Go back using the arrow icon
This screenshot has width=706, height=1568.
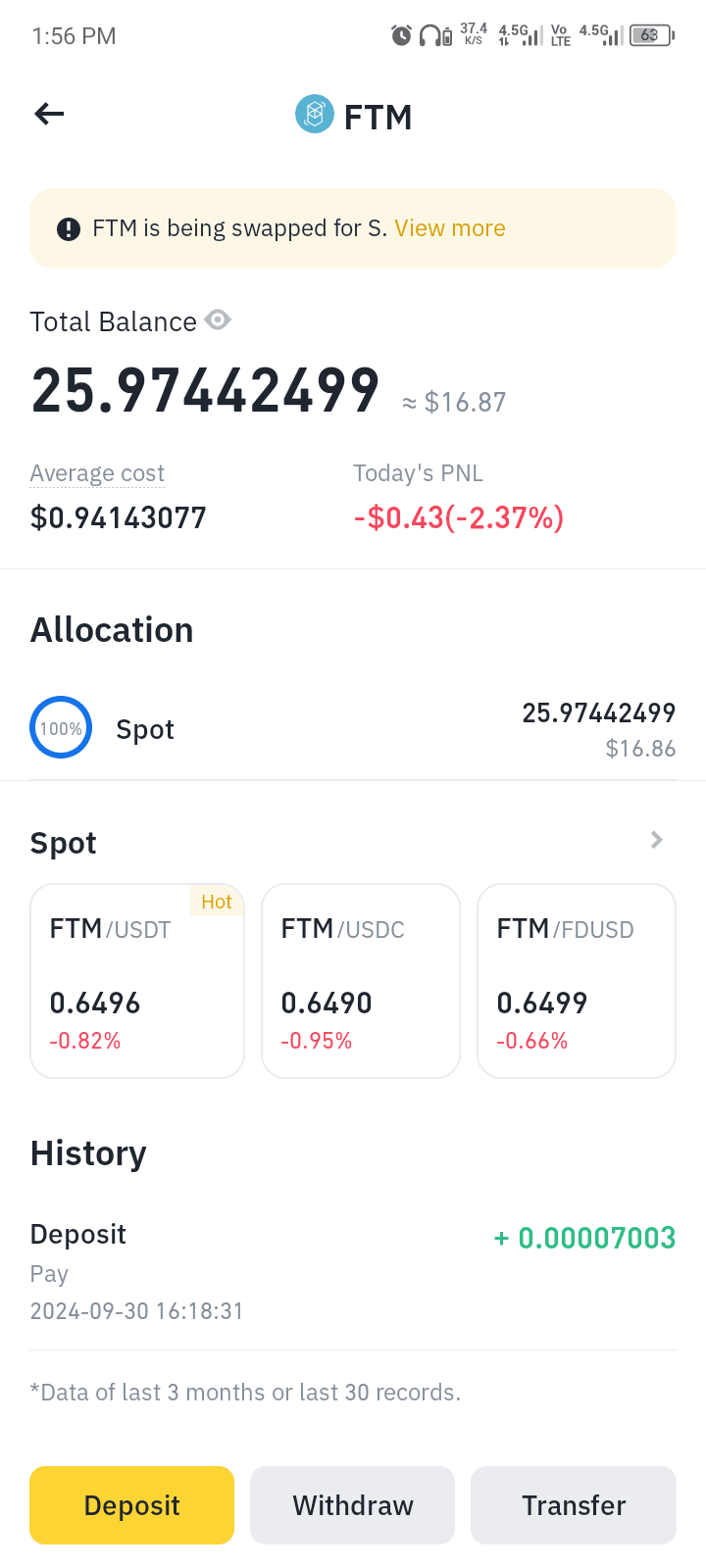point(49,115)
